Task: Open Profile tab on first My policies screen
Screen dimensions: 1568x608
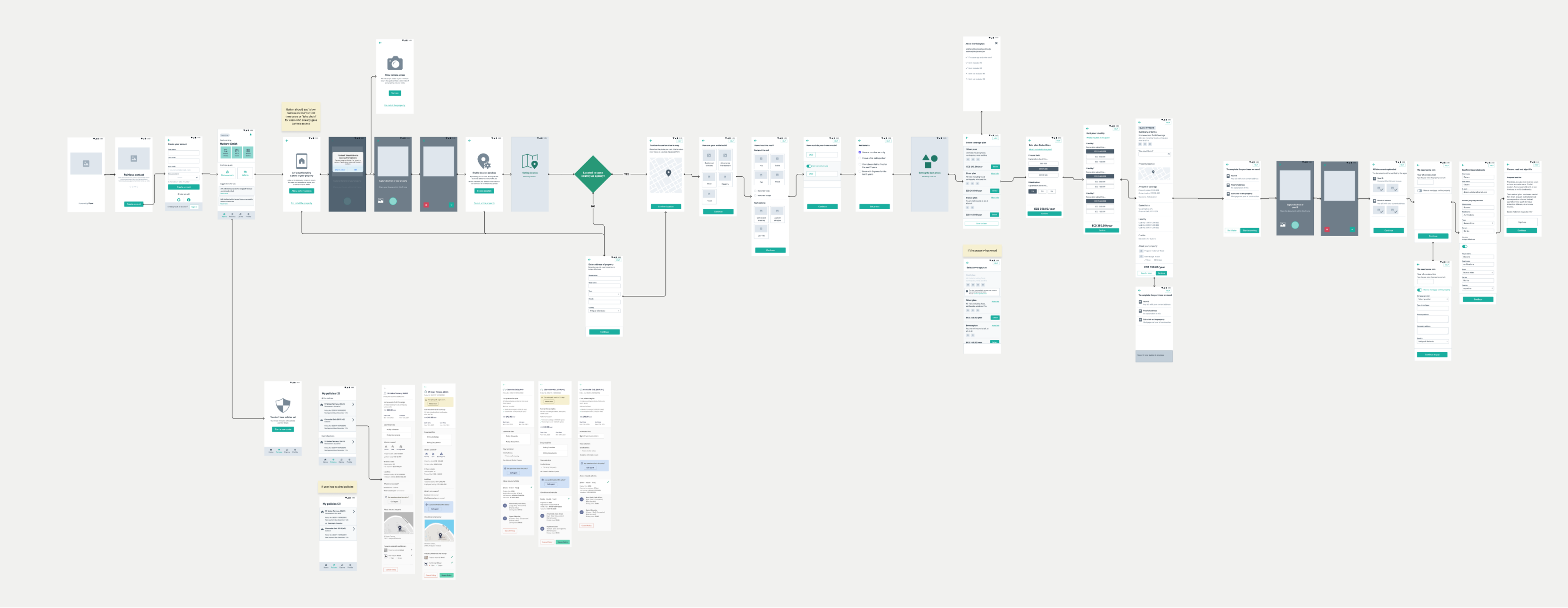Action: 349,461
